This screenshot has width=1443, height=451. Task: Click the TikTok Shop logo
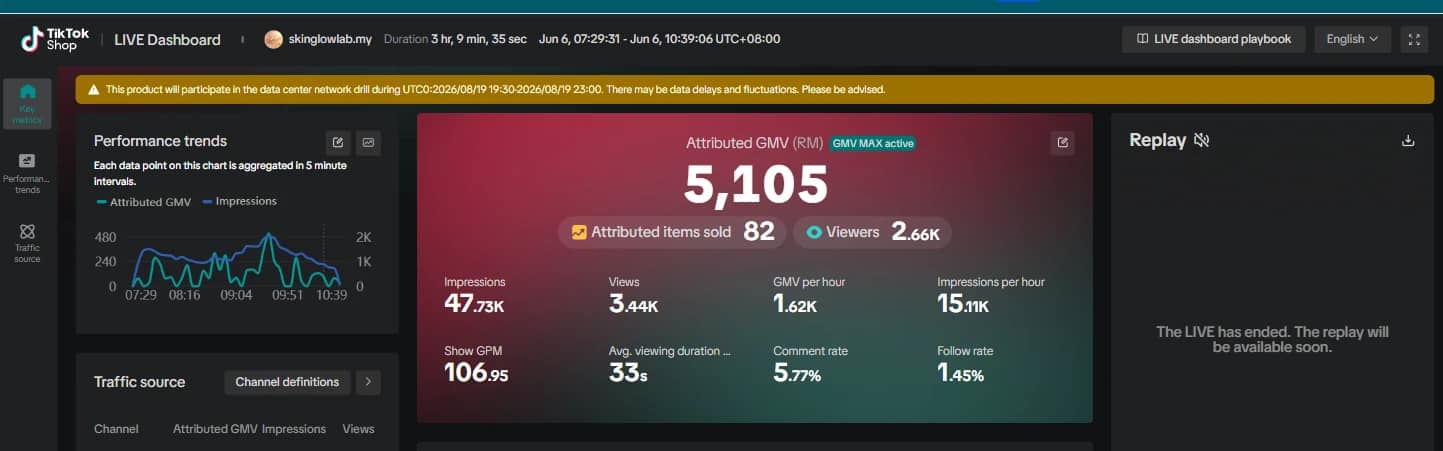click(x=55, y=40)
